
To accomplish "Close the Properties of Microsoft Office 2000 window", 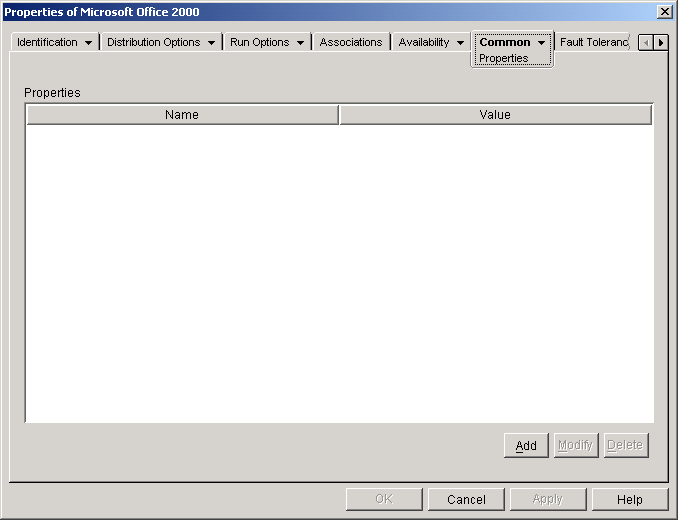I will click(x=664, y=12).
